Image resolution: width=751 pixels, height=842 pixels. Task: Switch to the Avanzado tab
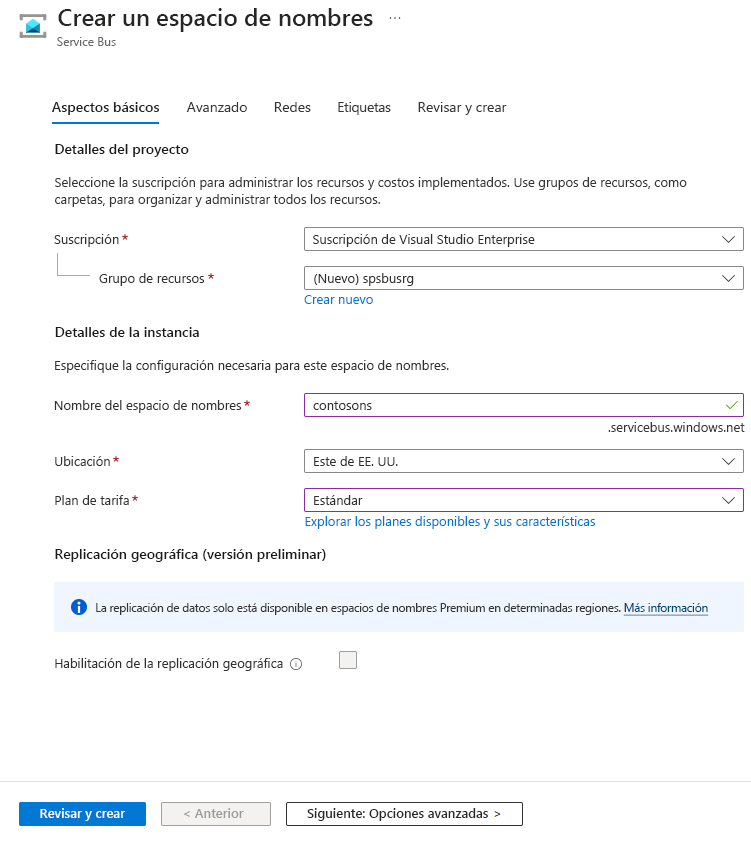point(217,107)
